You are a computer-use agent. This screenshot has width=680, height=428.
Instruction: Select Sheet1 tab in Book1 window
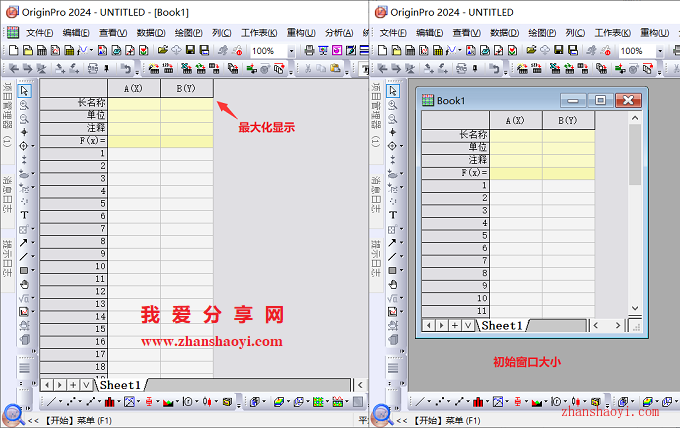click(502, 326)
